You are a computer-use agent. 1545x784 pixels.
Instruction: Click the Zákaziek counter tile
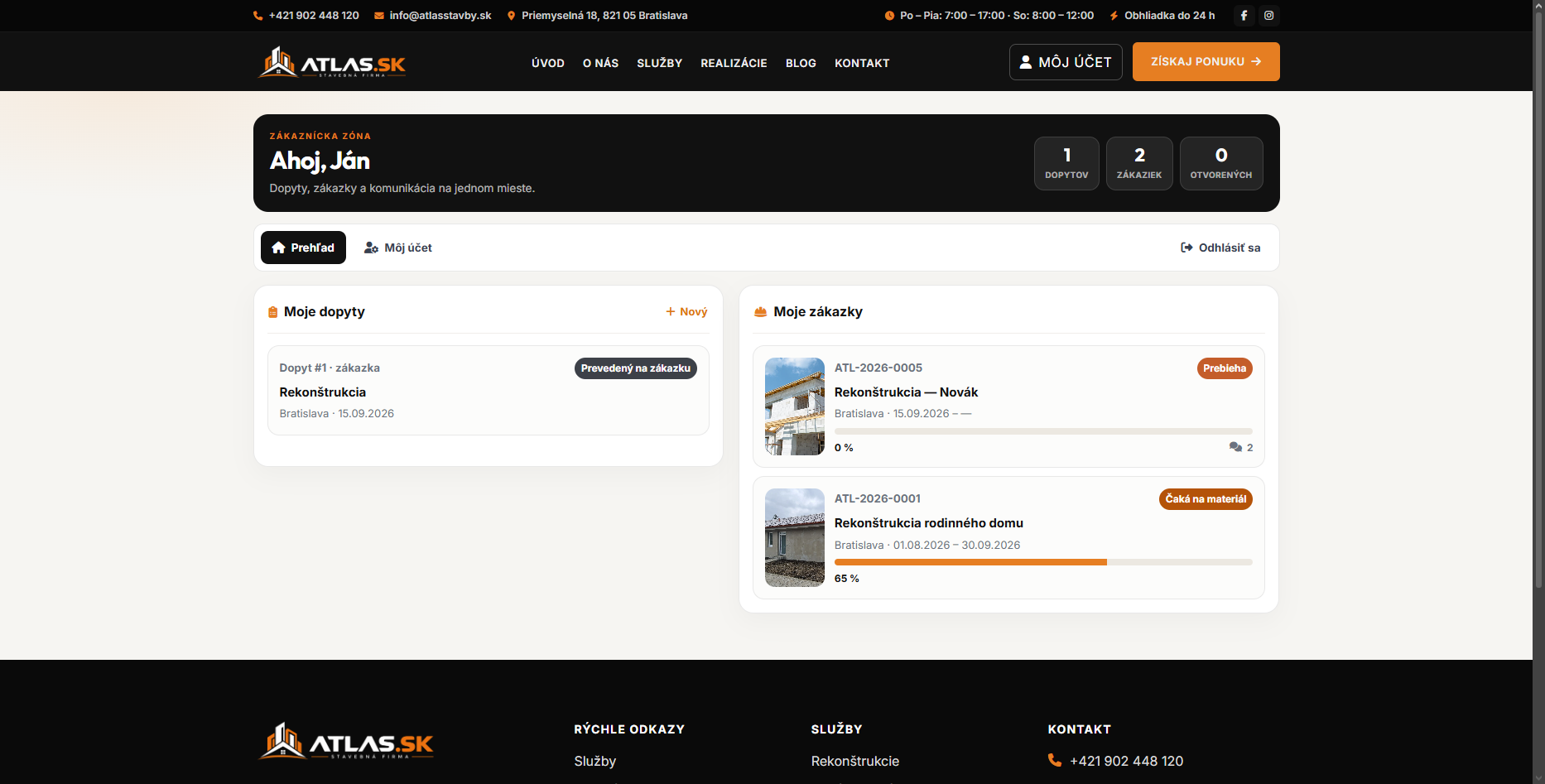click(1139, 163)
